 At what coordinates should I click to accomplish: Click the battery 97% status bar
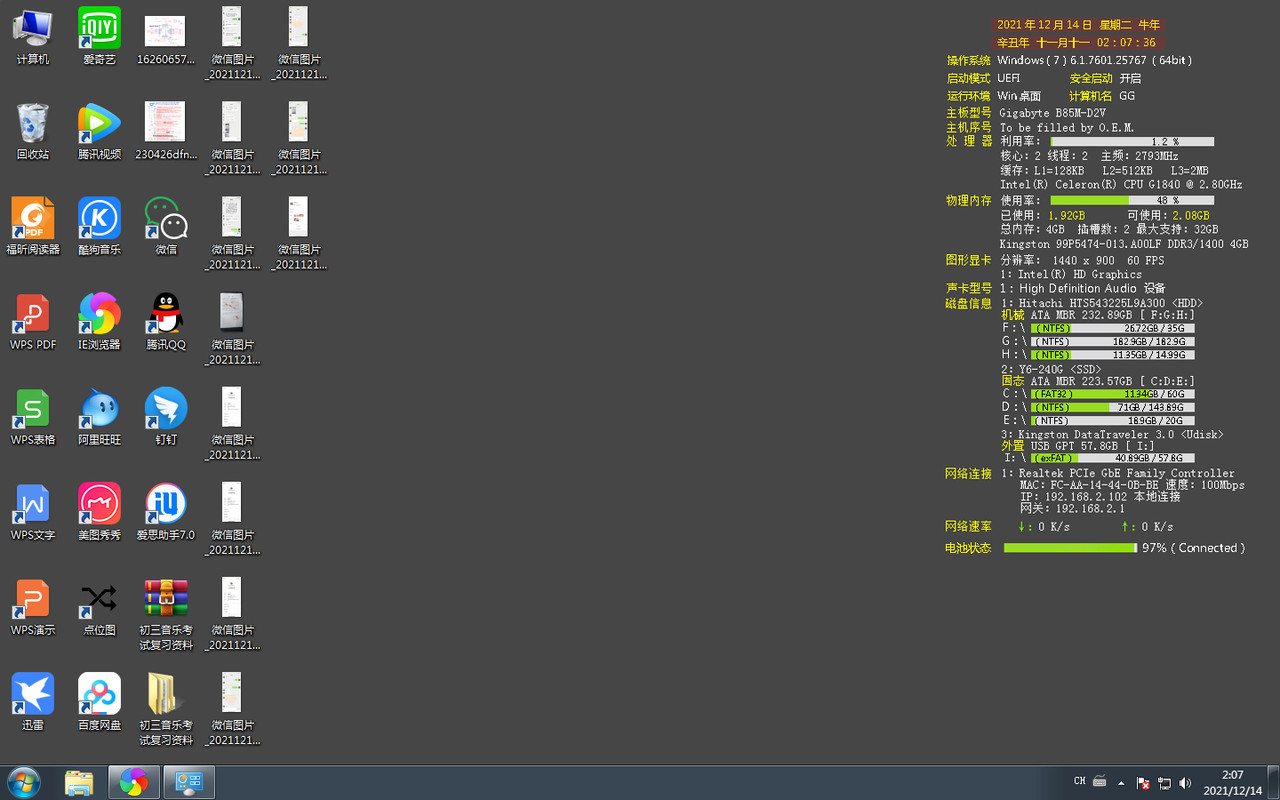[1070, 548]
